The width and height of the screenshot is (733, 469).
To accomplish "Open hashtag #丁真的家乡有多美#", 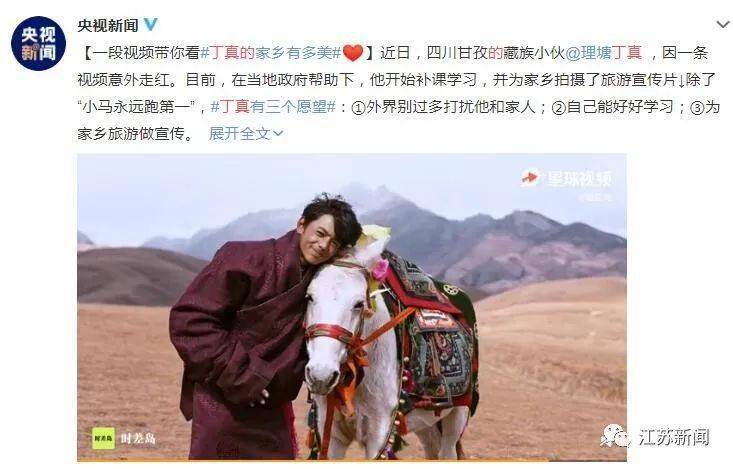I will [271, 53].
